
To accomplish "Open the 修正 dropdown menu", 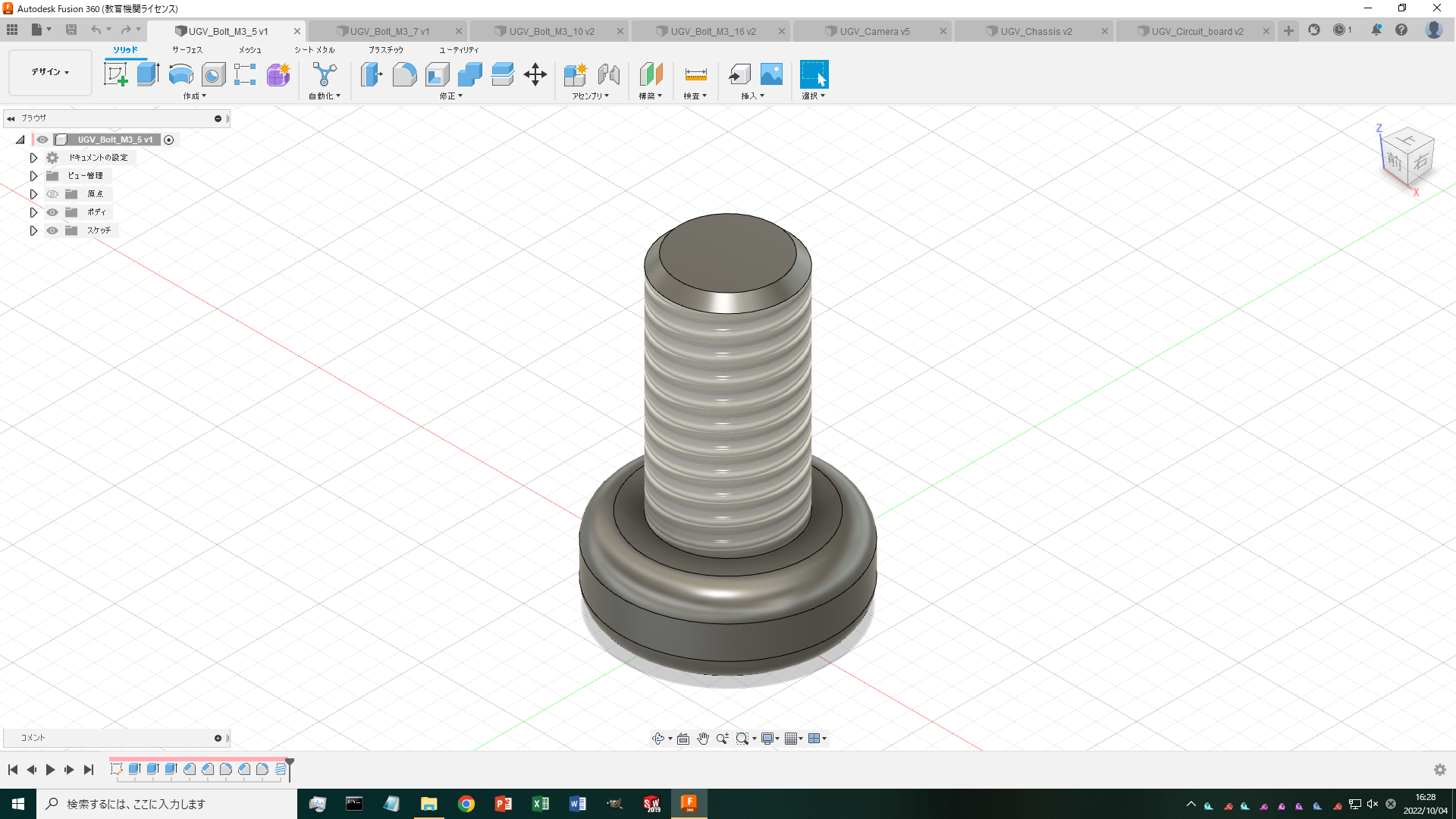I will tap(451, 96).
